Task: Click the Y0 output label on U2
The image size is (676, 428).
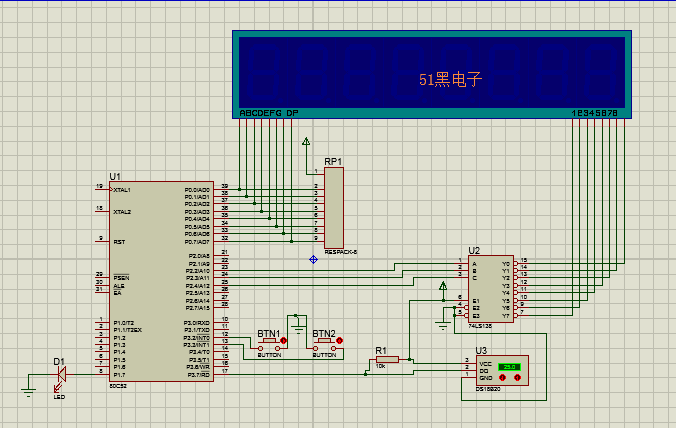Action: click(x=506, y=264)
